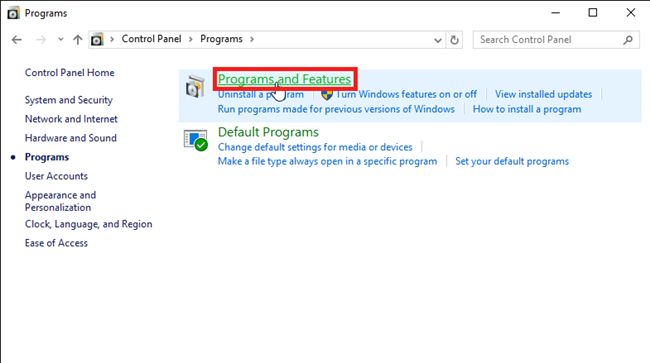650x363 pixels.
Task: Click the magnifier search icon
Action: (628, 40)
